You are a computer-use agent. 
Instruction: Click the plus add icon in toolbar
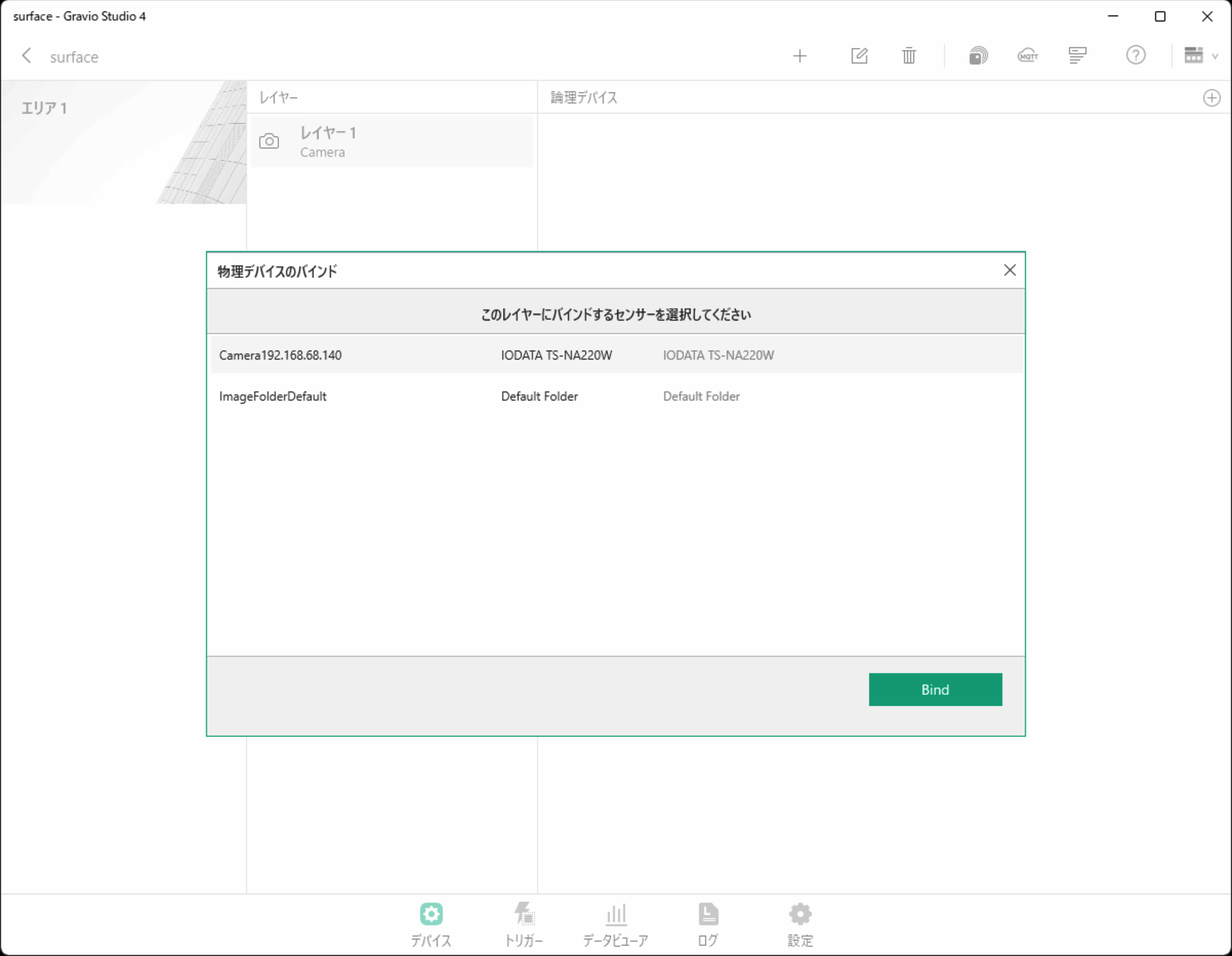pos(799,56)
